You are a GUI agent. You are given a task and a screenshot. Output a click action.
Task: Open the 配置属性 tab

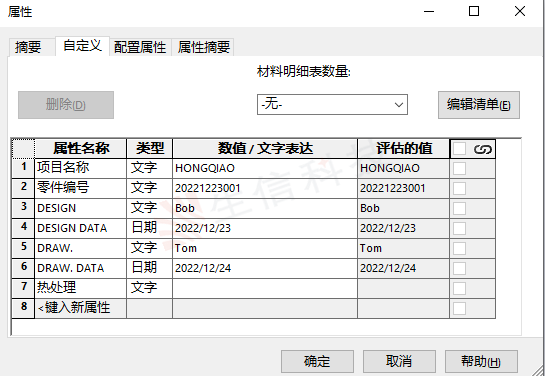pyautogui.click(x=140, y=47)
